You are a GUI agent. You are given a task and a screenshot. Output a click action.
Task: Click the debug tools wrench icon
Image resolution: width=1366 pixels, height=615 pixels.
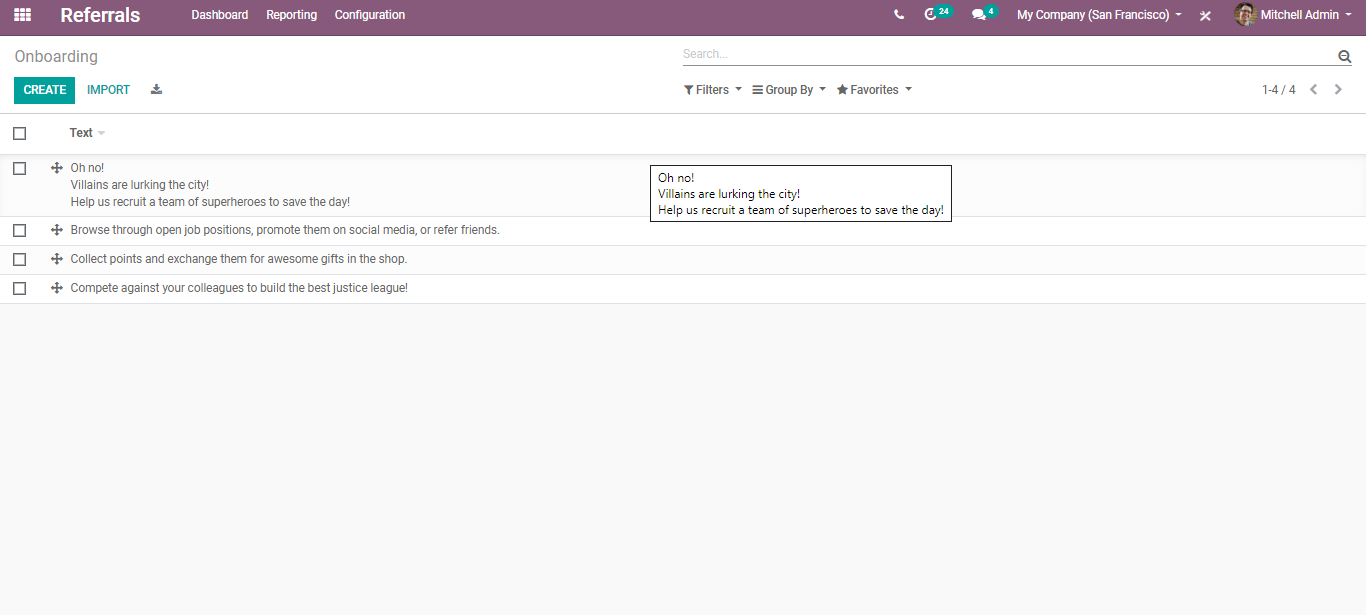point(1205,15)
